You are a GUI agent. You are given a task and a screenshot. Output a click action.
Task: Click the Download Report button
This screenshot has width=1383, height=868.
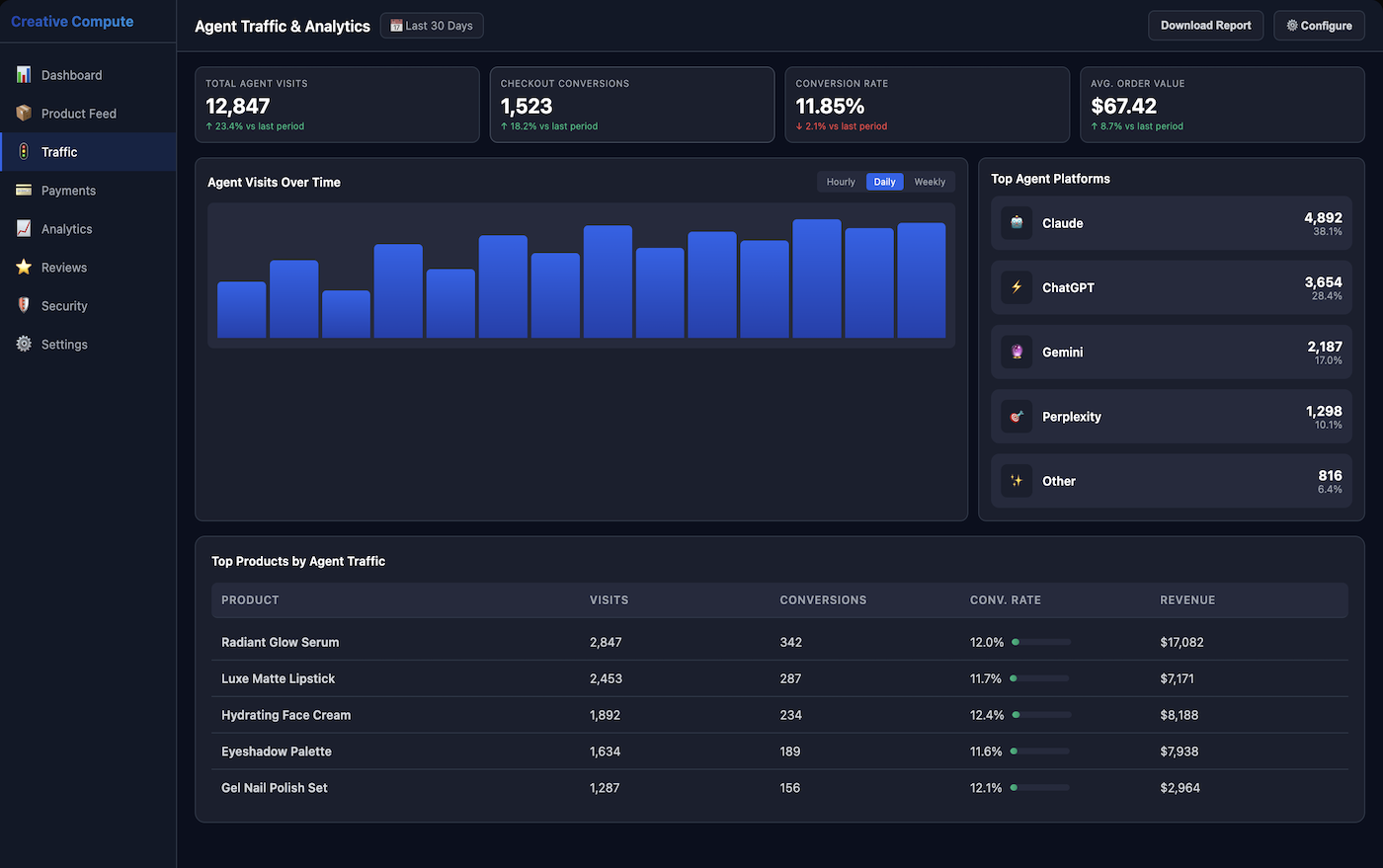[1205, 26]
